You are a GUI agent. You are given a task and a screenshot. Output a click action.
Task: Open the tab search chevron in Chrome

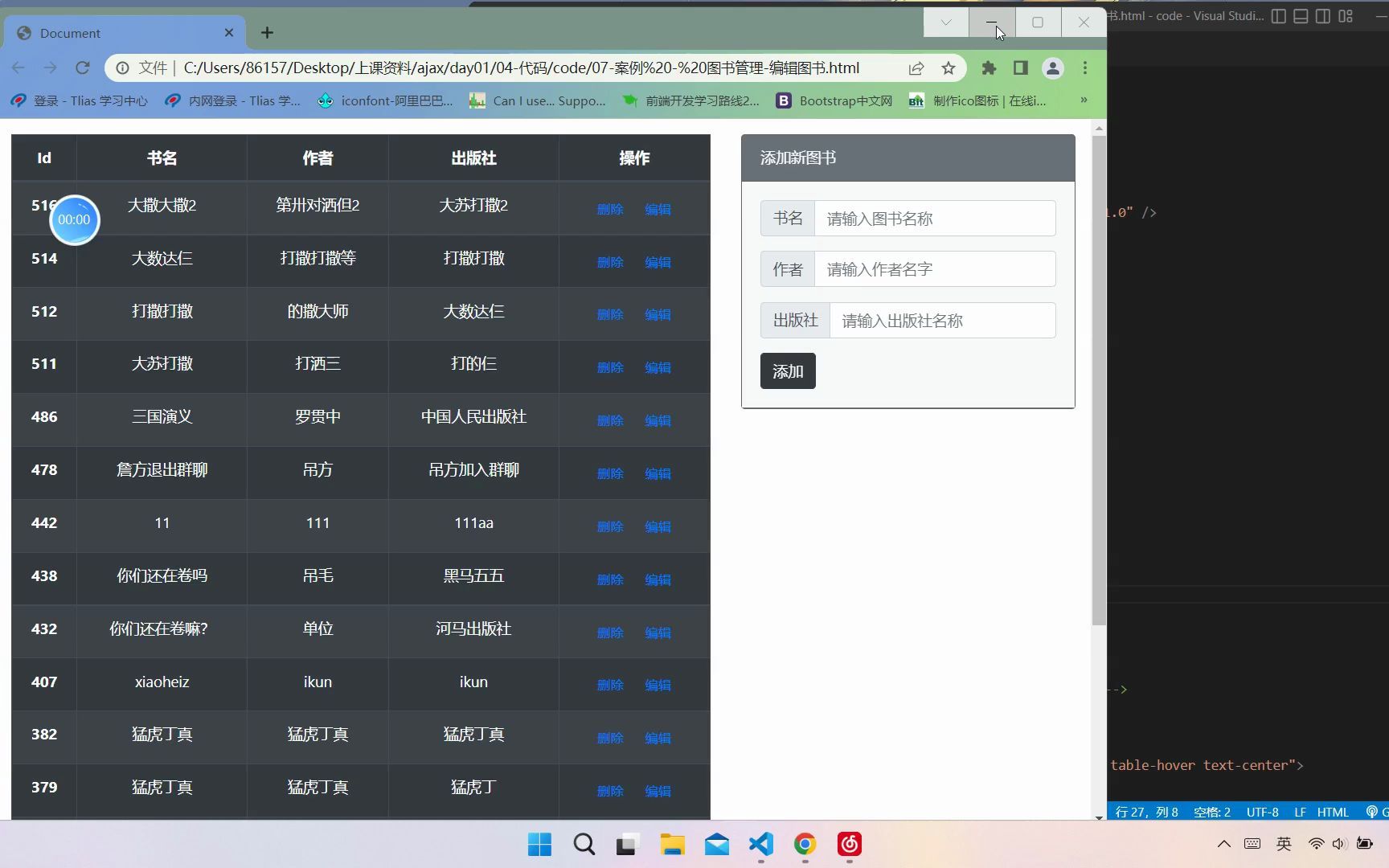coord(946,23)
